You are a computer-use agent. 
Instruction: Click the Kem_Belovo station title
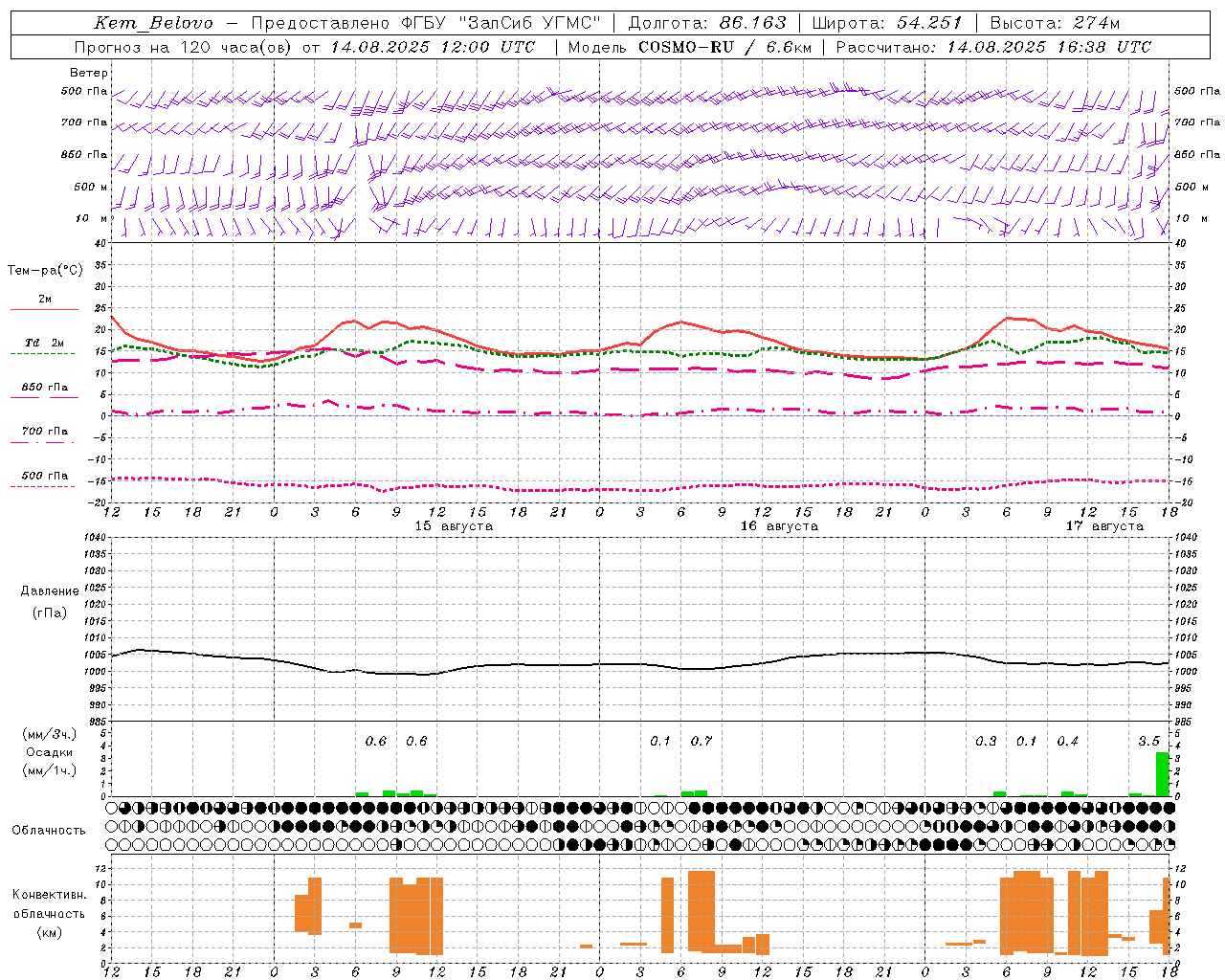pyautogui.click(x=154, y=23)
